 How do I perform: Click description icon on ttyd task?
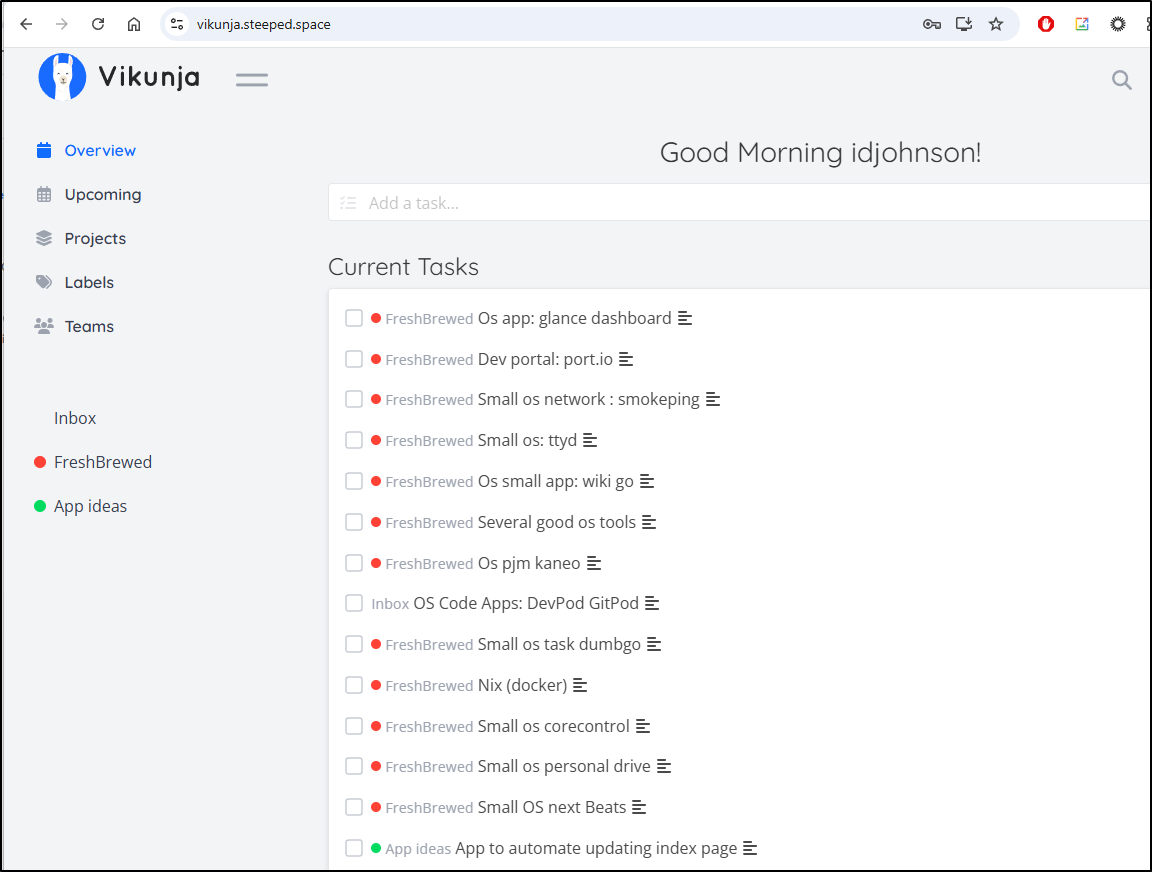pos(590,440)
